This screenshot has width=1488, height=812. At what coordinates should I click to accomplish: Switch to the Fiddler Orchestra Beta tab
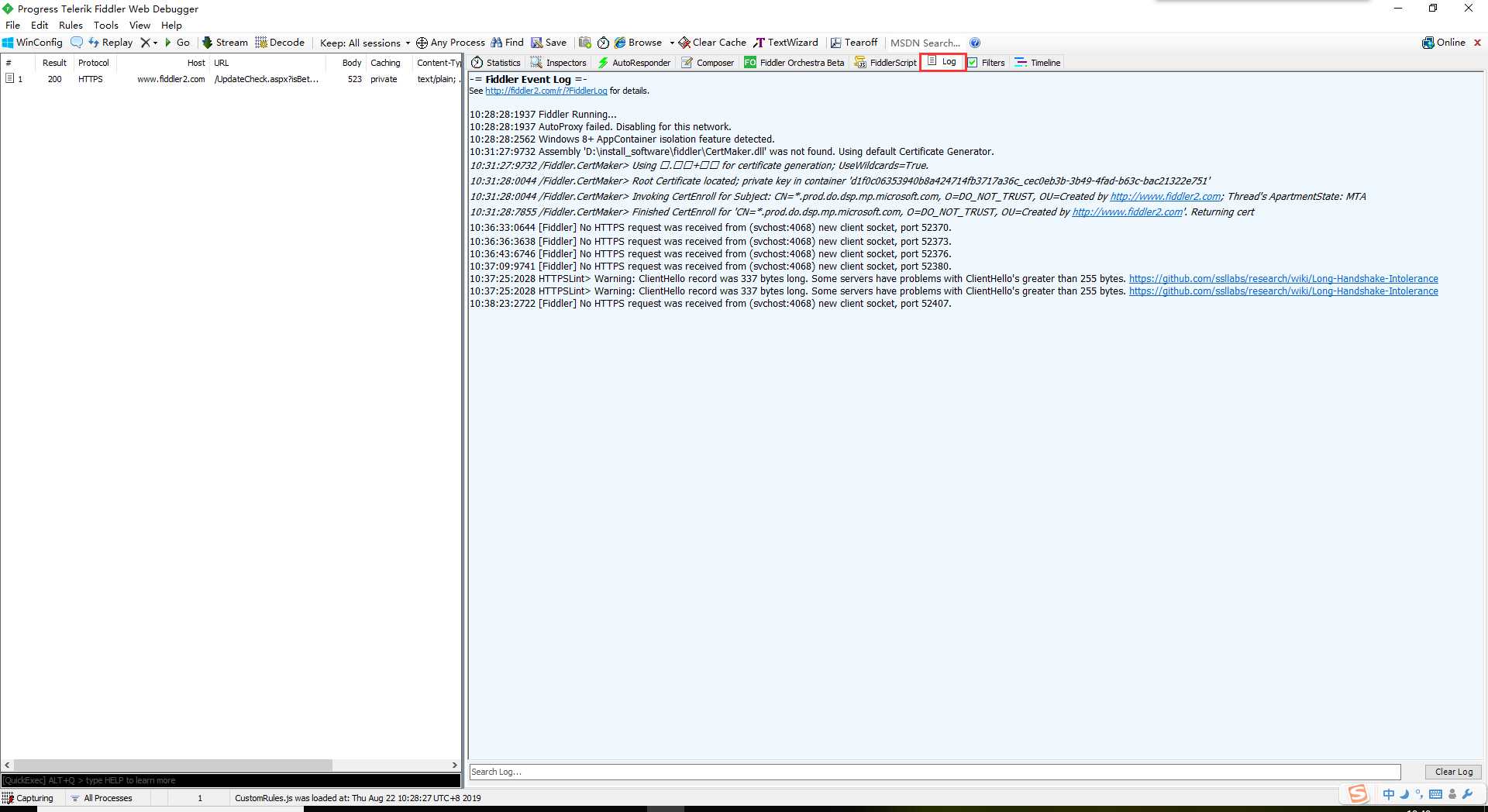point(794,63)
